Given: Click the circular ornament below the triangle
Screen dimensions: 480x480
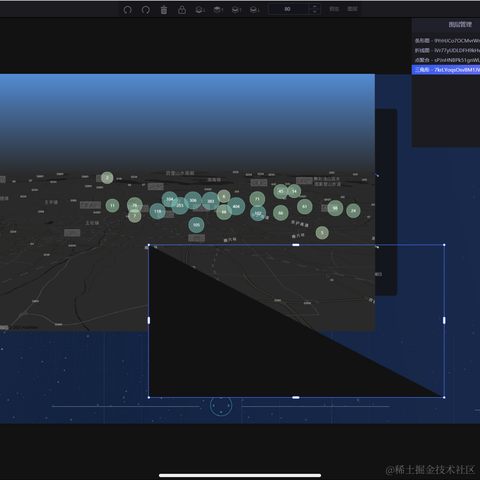Looking at the screenshot, I should [x=221, y=406].
